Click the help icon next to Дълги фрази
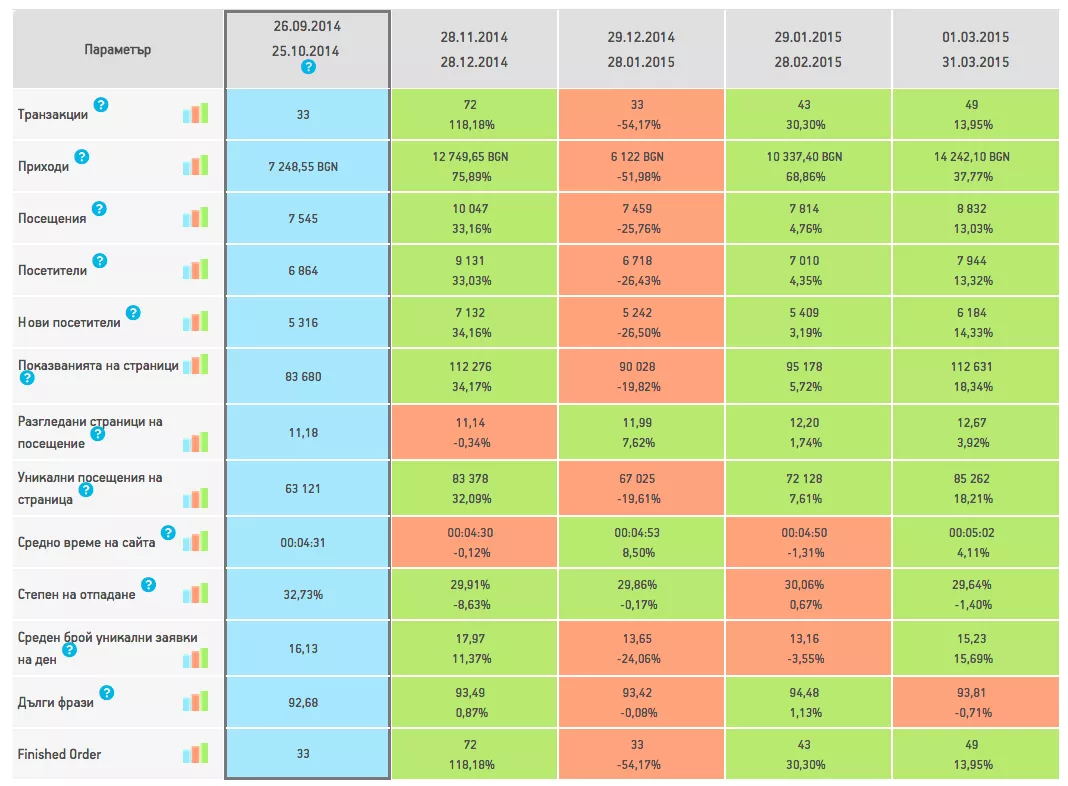Screen dimensions: 1068x786 pyautogui.click(x=107, y=693)
